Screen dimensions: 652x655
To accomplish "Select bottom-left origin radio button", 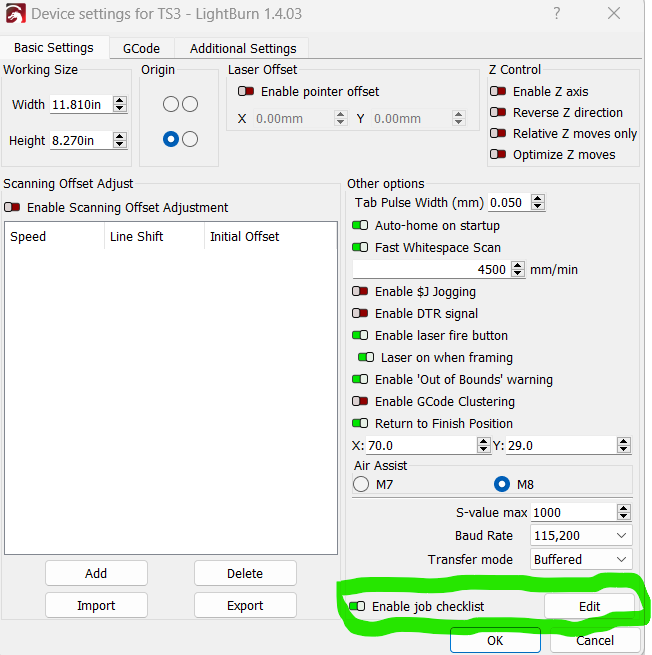I will pos(171,139).
